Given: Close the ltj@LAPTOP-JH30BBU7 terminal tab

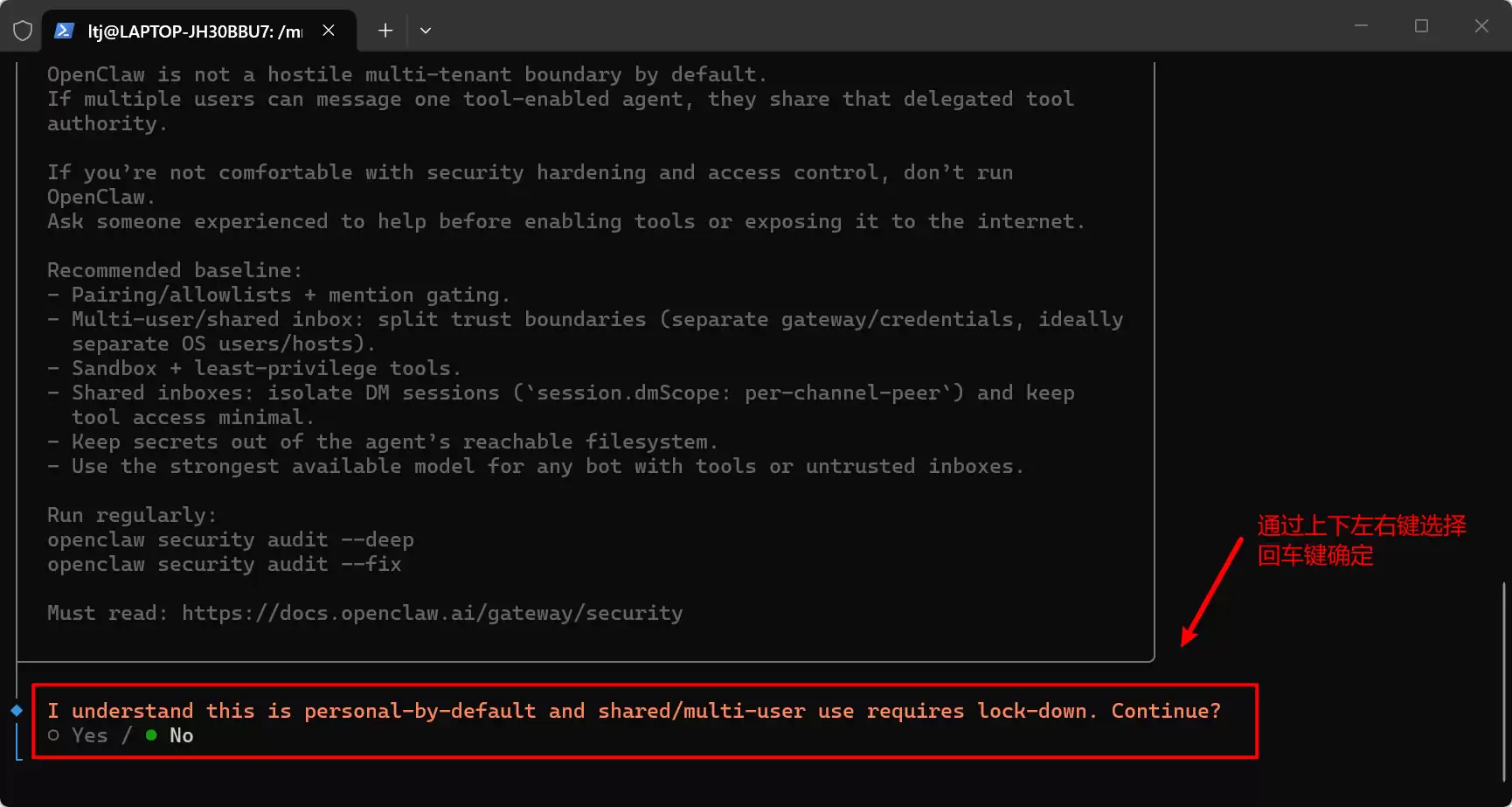Looking at the screenshot, I should (x=329, y=31).
